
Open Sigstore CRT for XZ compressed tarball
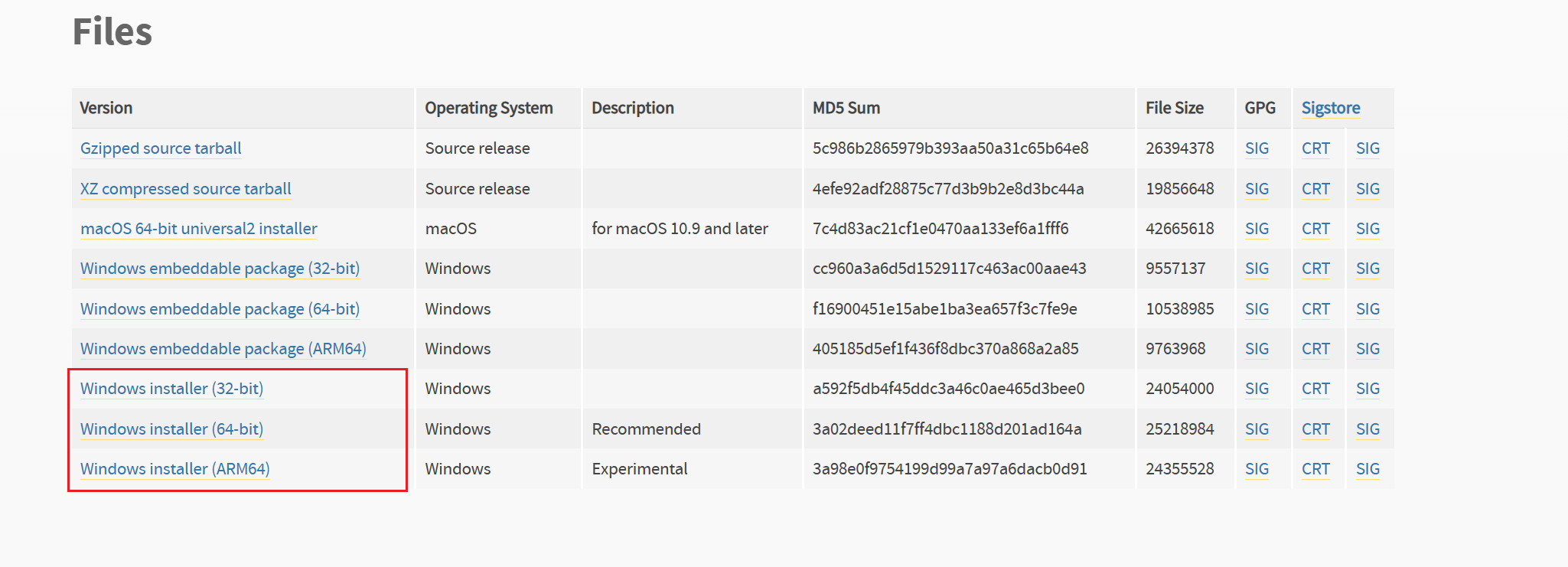click(x=1315, y=189)
